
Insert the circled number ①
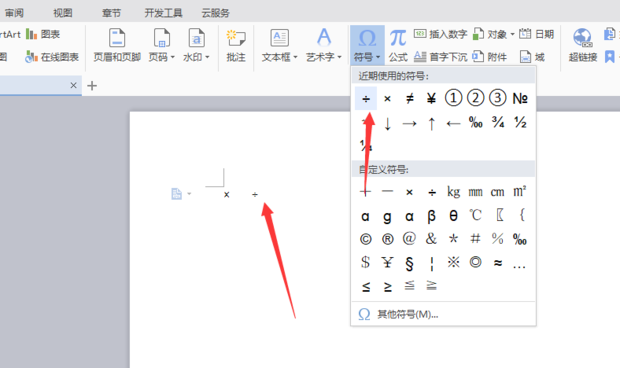point(454,98)
